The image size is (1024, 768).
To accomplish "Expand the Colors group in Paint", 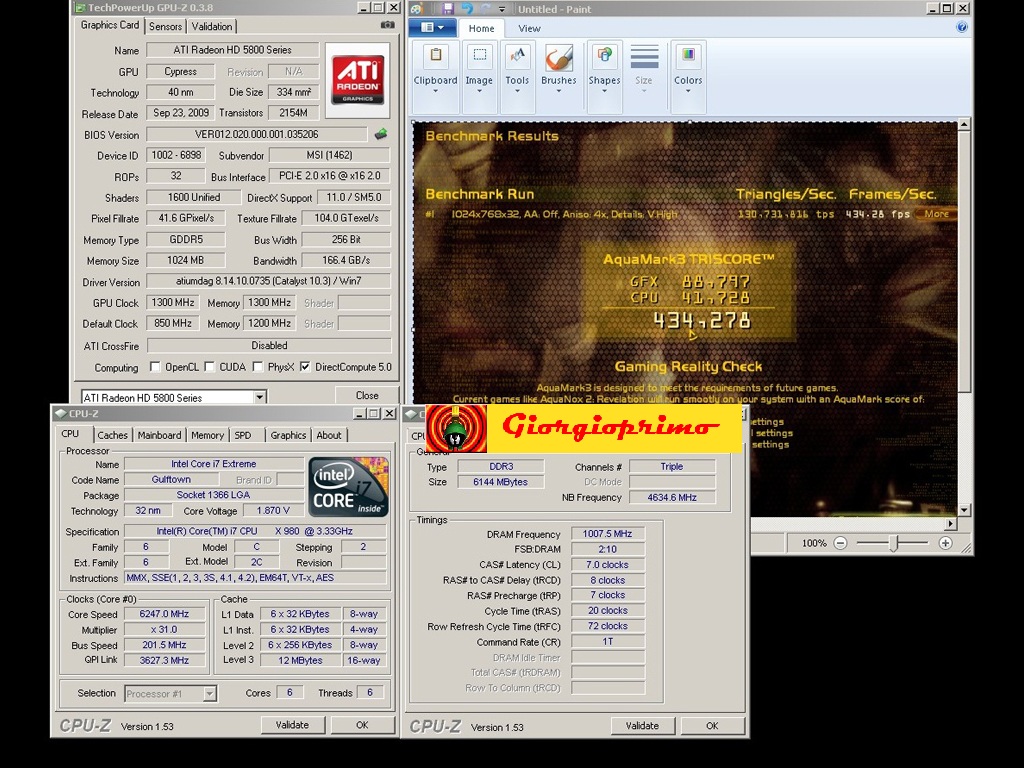I will [688, 91].
